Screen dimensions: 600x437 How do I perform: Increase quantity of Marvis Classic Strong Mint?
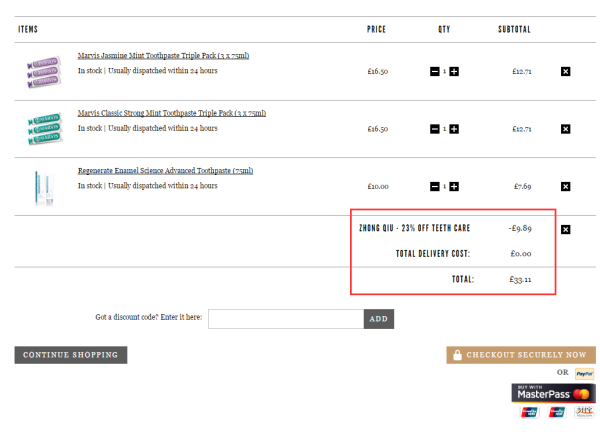click(454, 129)
